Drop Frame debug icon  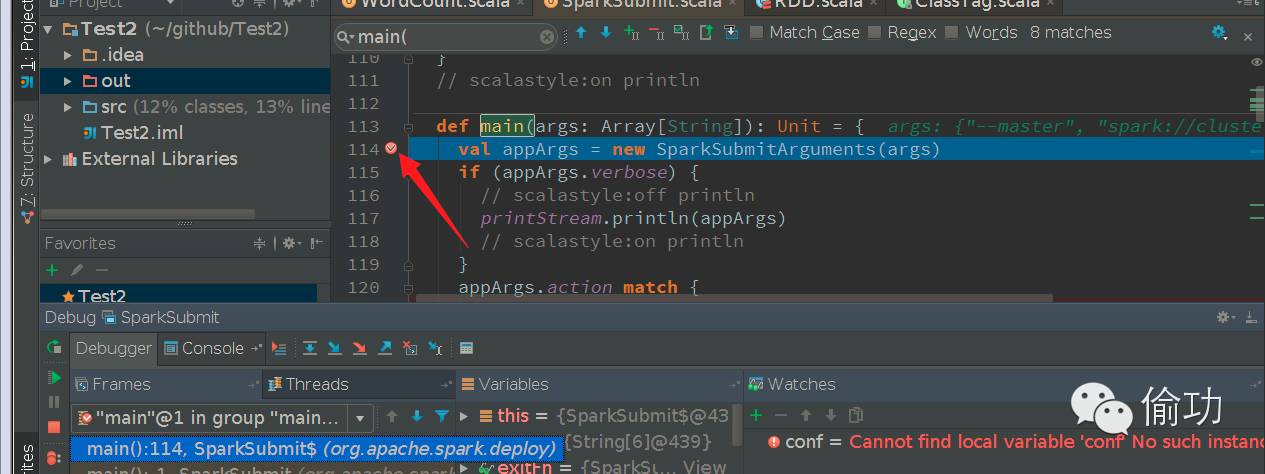coord(410,348)
